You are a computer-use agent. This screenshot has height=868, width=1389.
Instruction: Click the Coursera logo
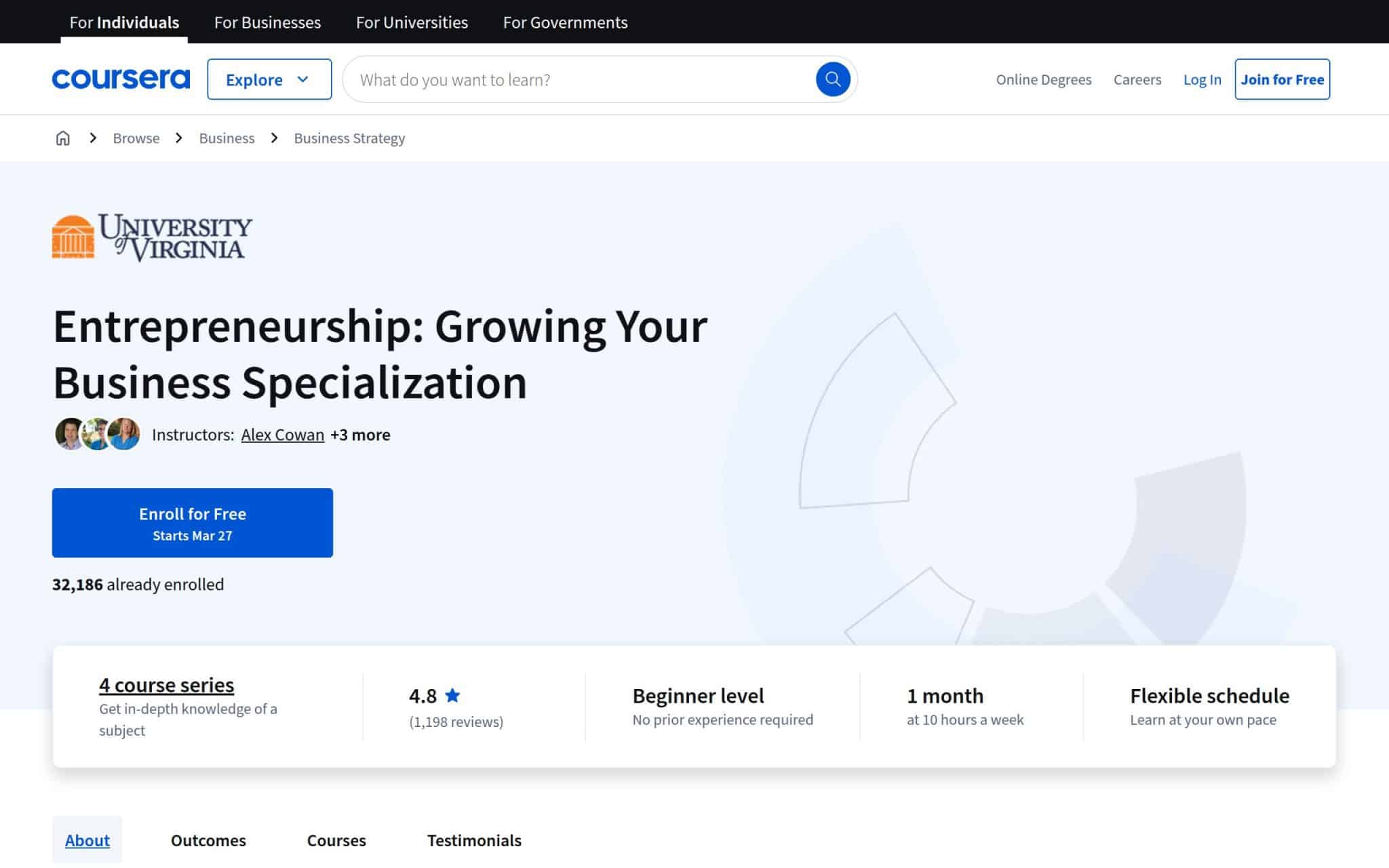point(121,79)
